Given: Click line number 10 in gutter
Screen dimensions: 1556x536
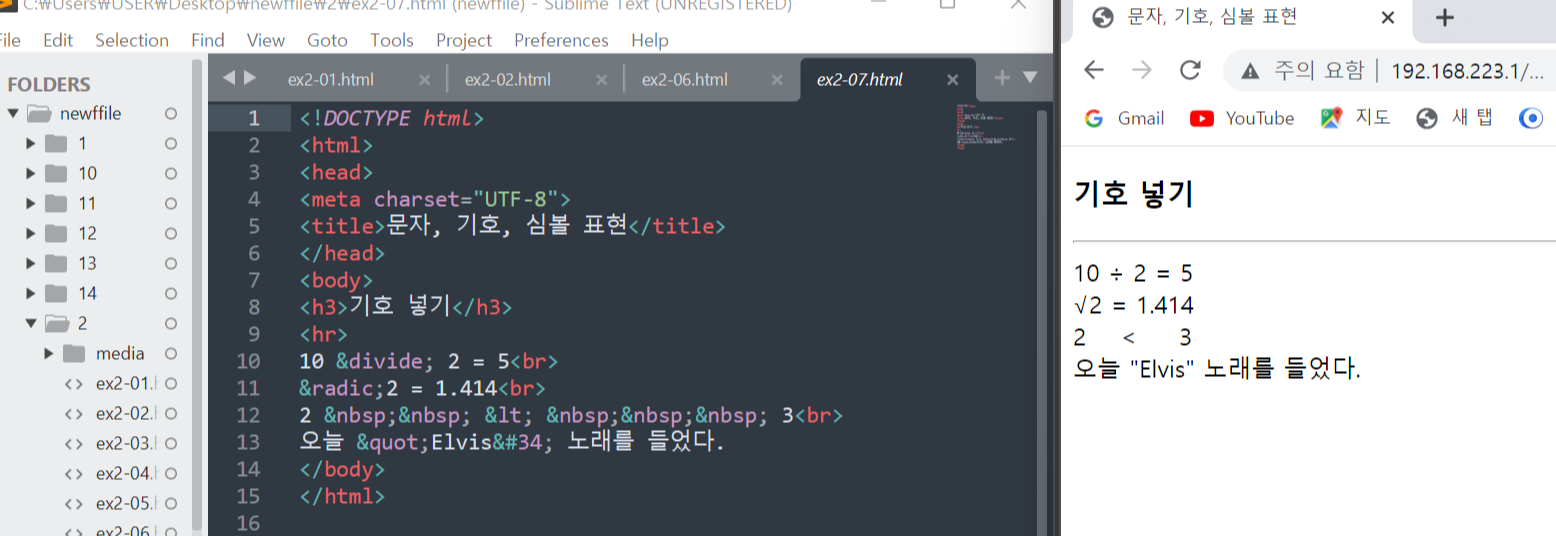Looking at the screenshot, I should pyautogui.click(x=248, y=361).
